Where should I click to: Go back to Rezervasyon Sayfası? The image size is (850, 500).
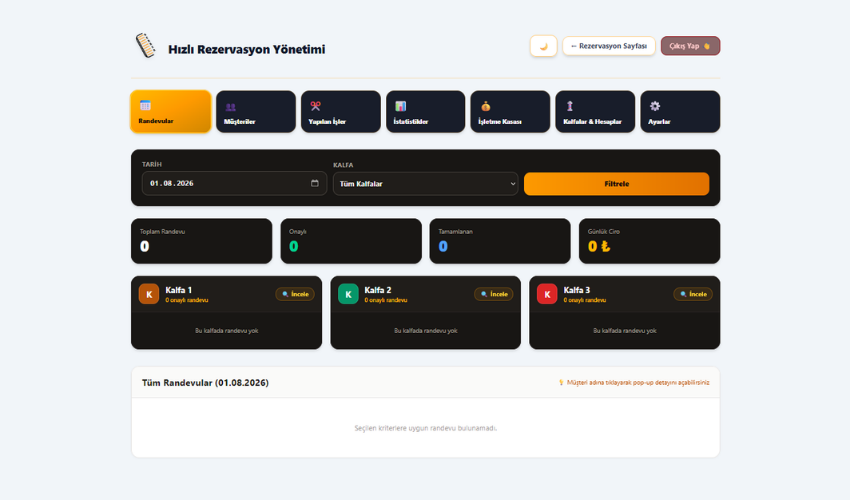tap(609, 46)
